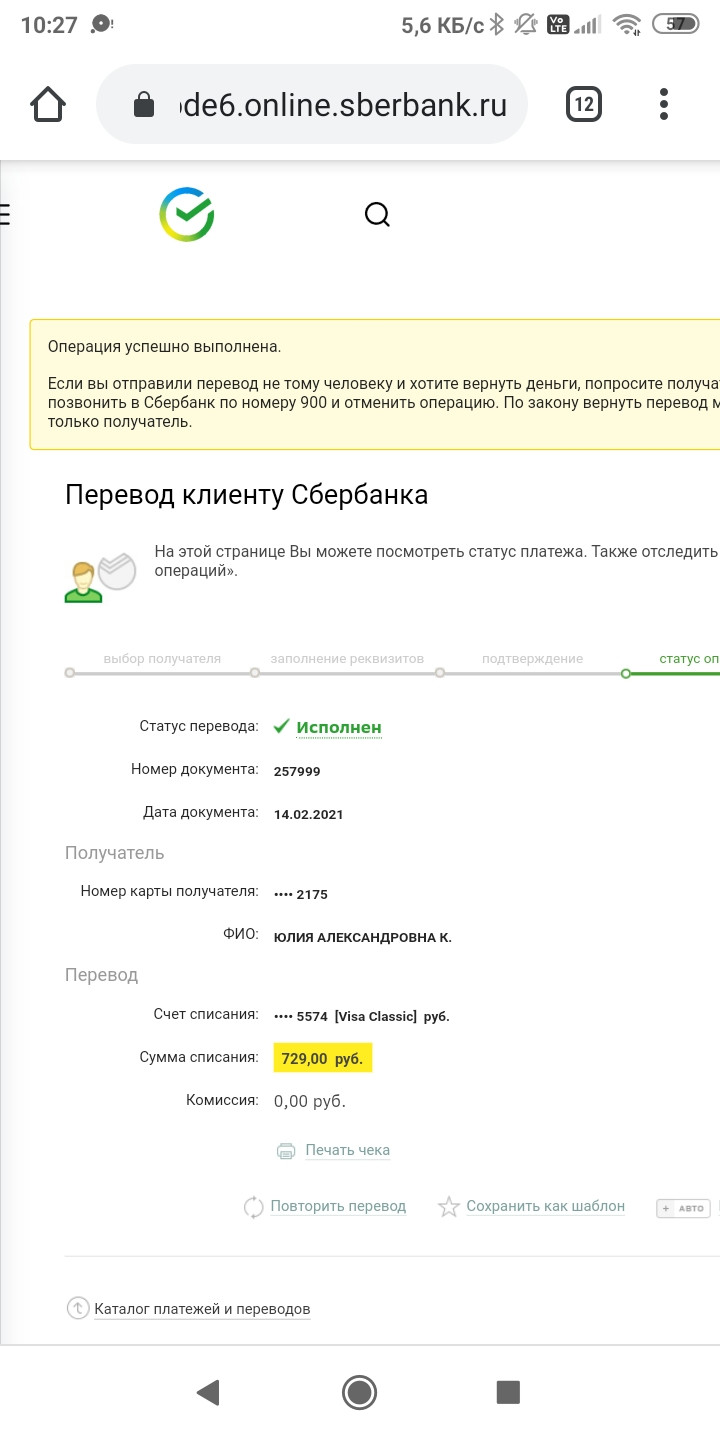Tap the padlock site security icon

[144, 104]
